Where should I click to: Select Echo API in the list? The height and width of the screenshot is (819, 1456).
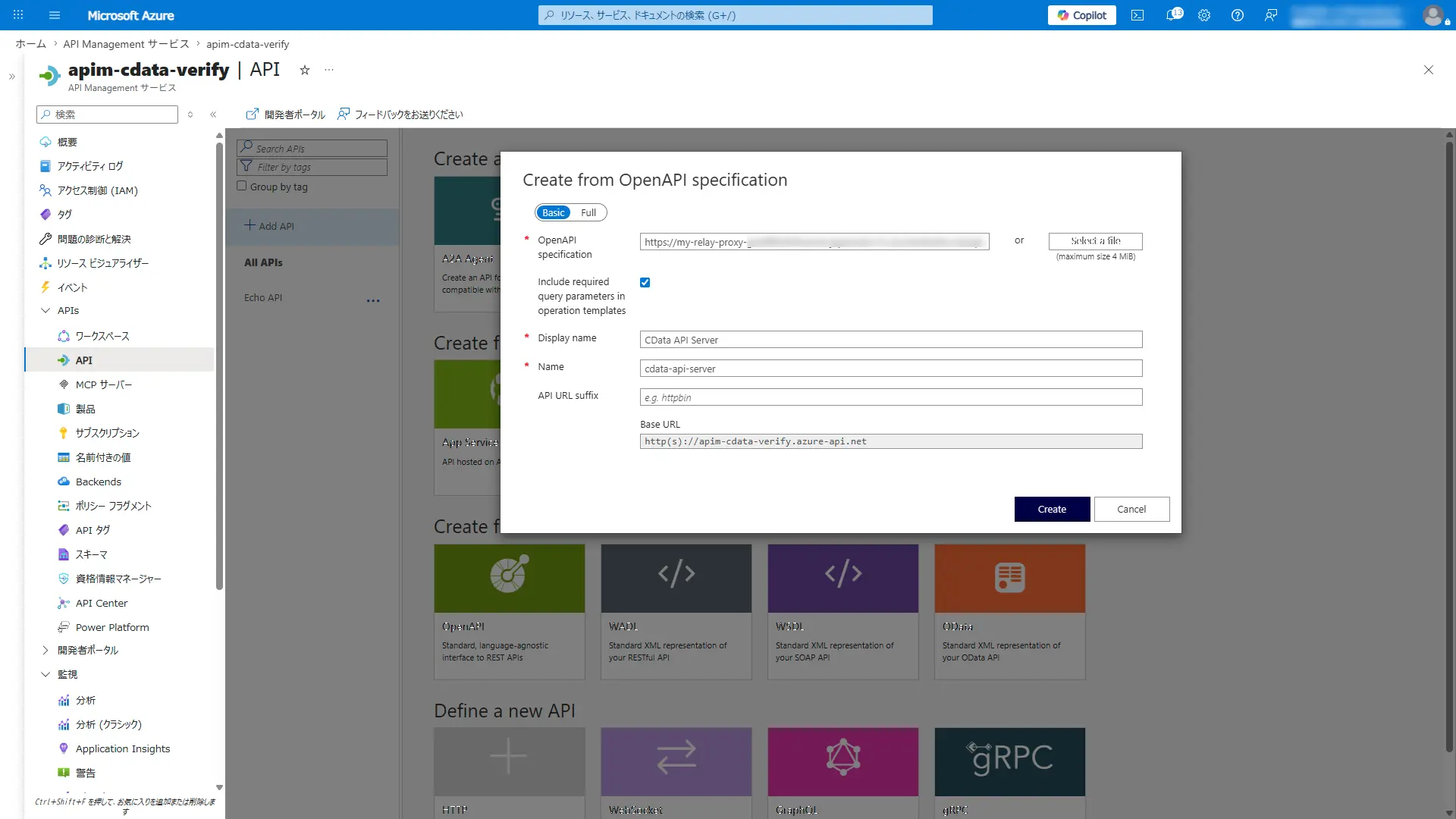click(x=263, y=298)
